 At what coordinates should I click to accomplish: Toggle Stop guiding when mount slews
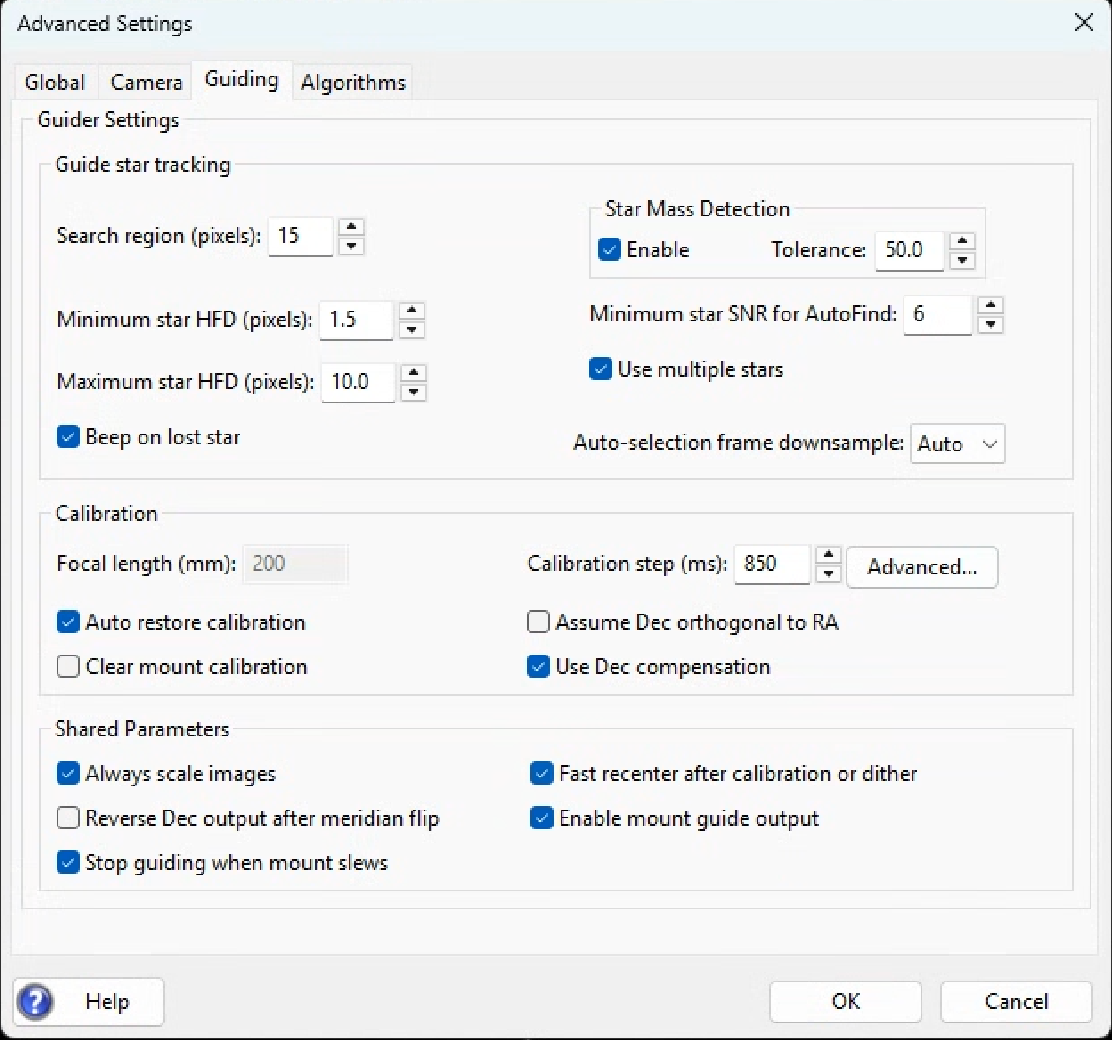click(68, 863)
